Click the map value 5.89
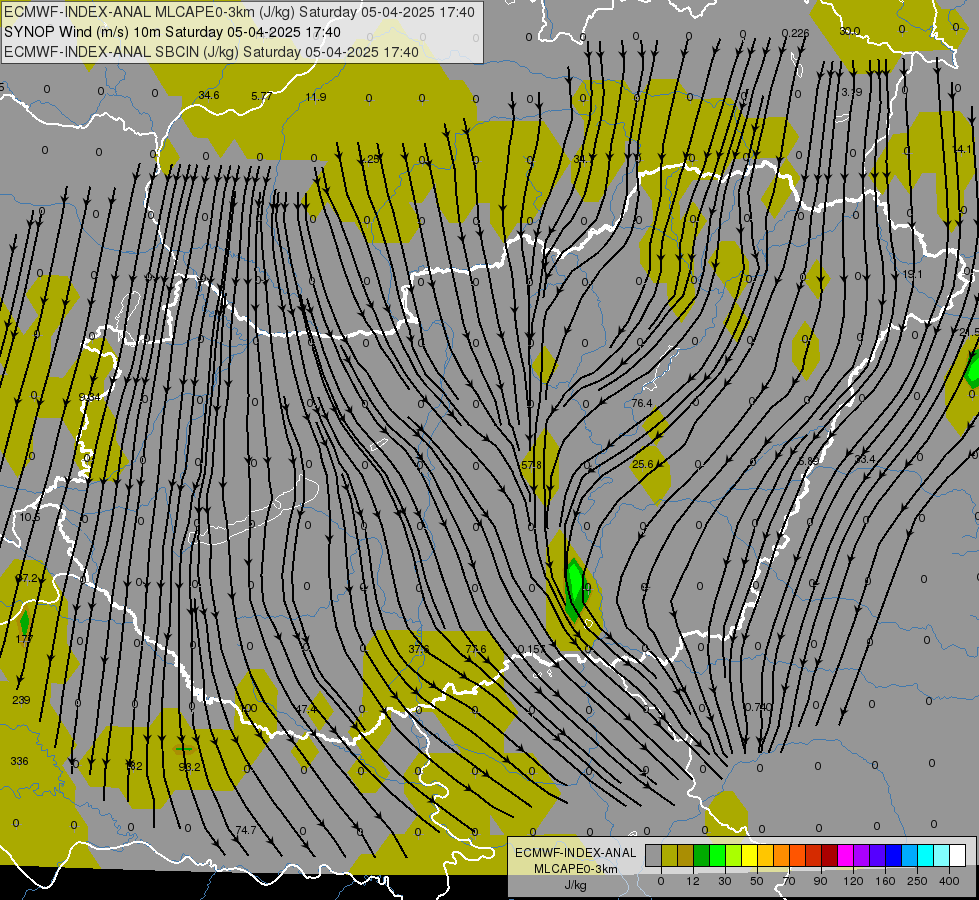The width and height of the screenshot is (979, 900). click(x=808, y=461)
